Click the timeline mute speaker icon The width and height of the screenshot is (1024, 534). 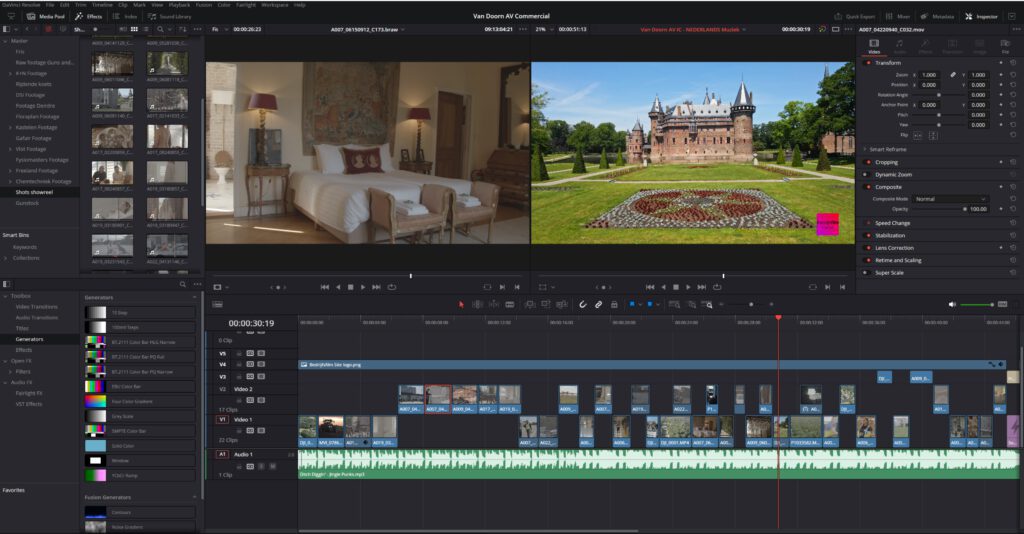[952, 304]
